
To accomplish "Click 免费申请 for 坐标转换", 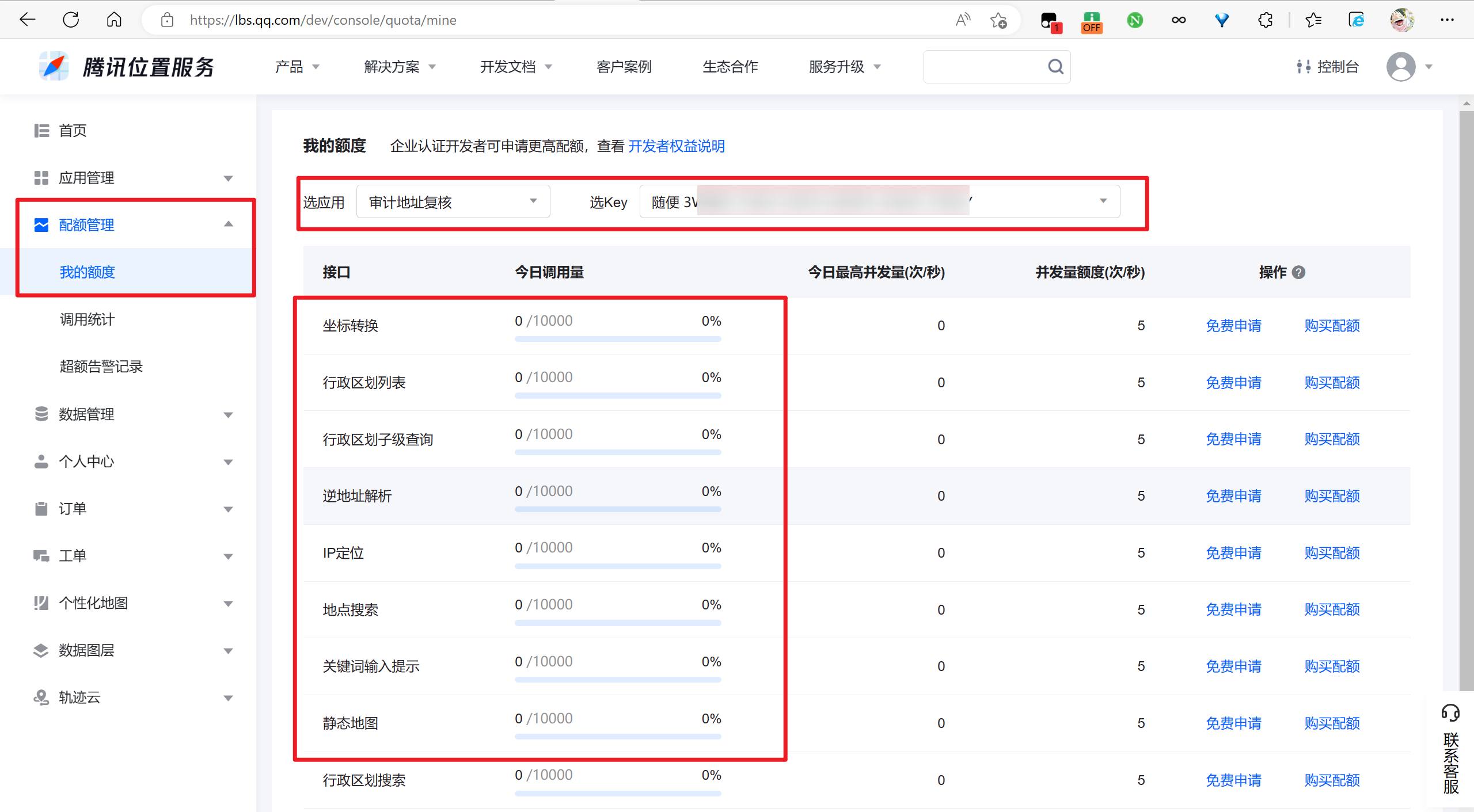I will 1233,325.
